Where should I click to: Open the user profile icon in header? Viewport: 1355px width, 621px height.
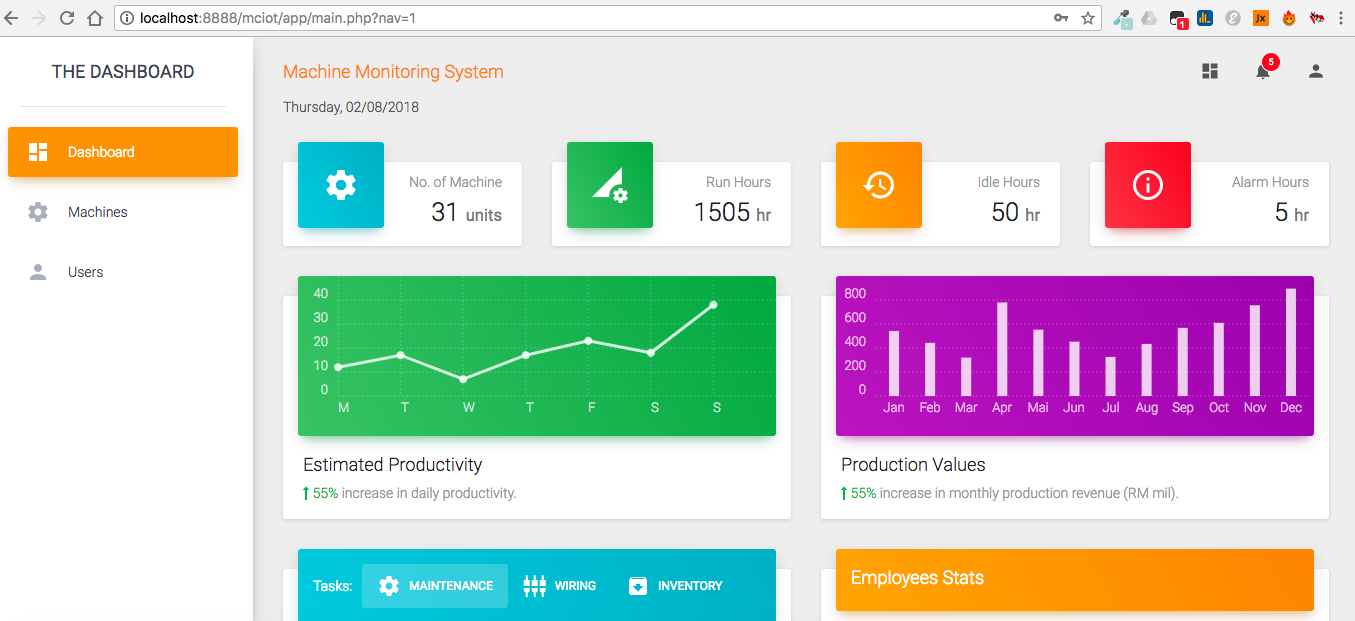[1316, 71]
